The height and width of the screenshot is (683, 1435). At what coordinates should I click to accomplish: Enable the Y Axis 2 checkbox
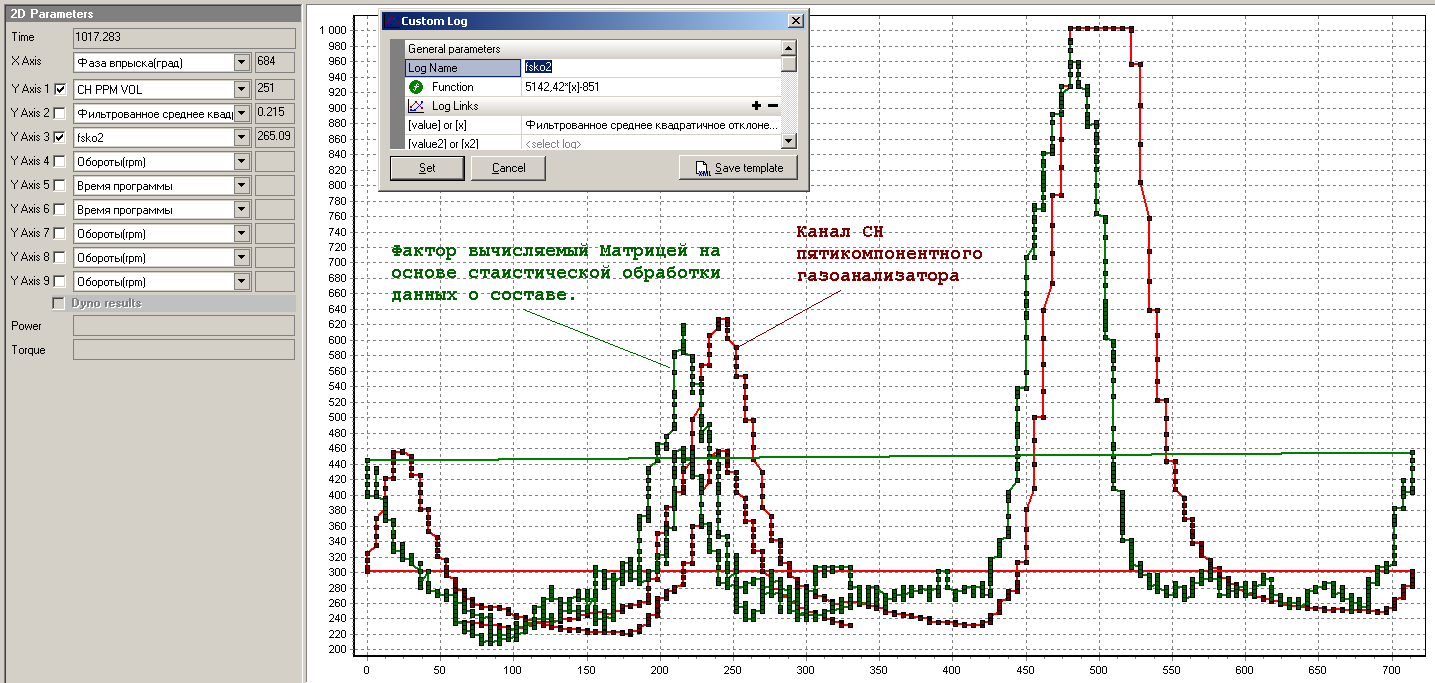tap(60, 113)
